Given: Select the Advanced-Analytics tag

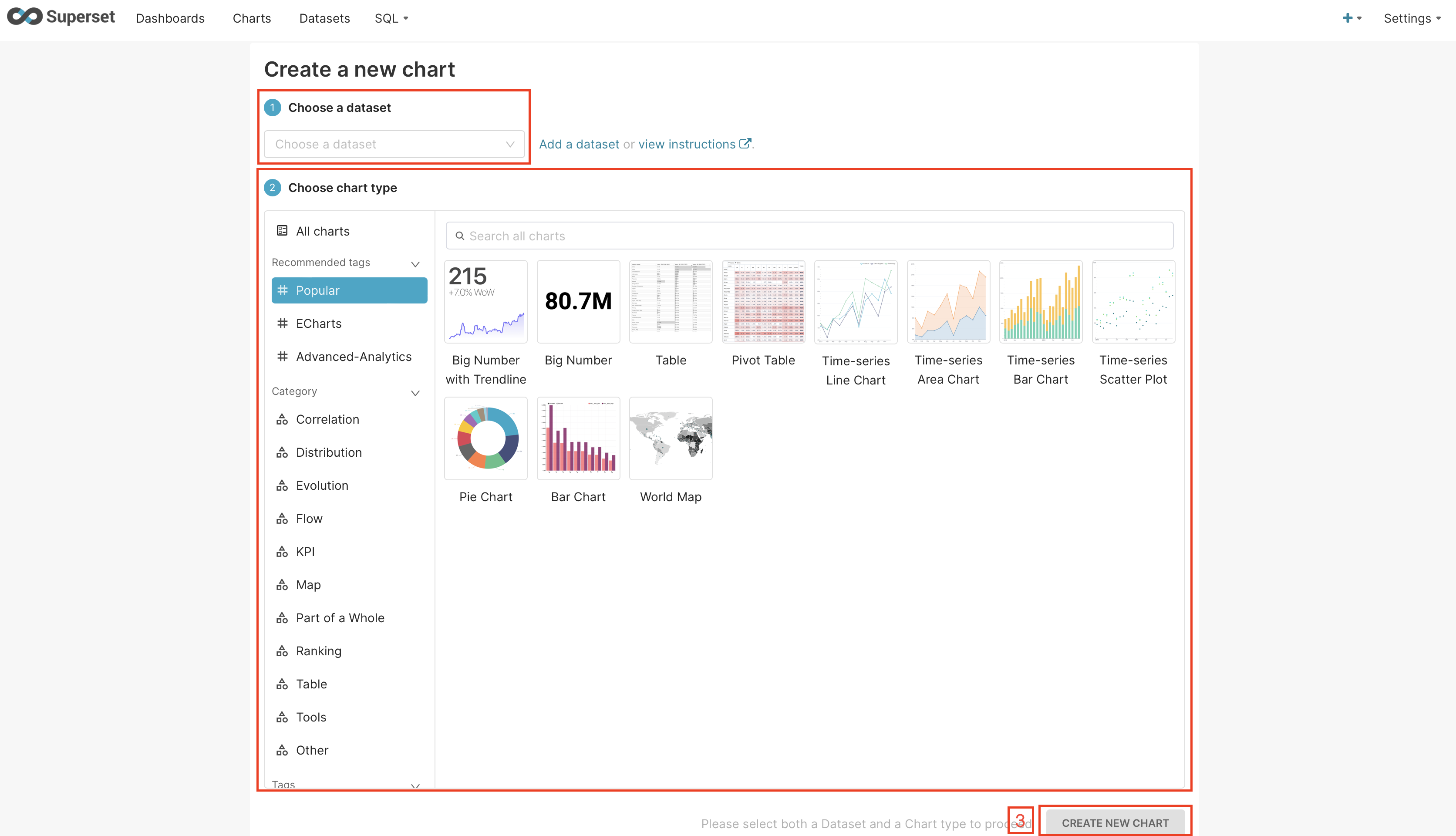Looking at the screenshot, I should click(x=349, y=357).
